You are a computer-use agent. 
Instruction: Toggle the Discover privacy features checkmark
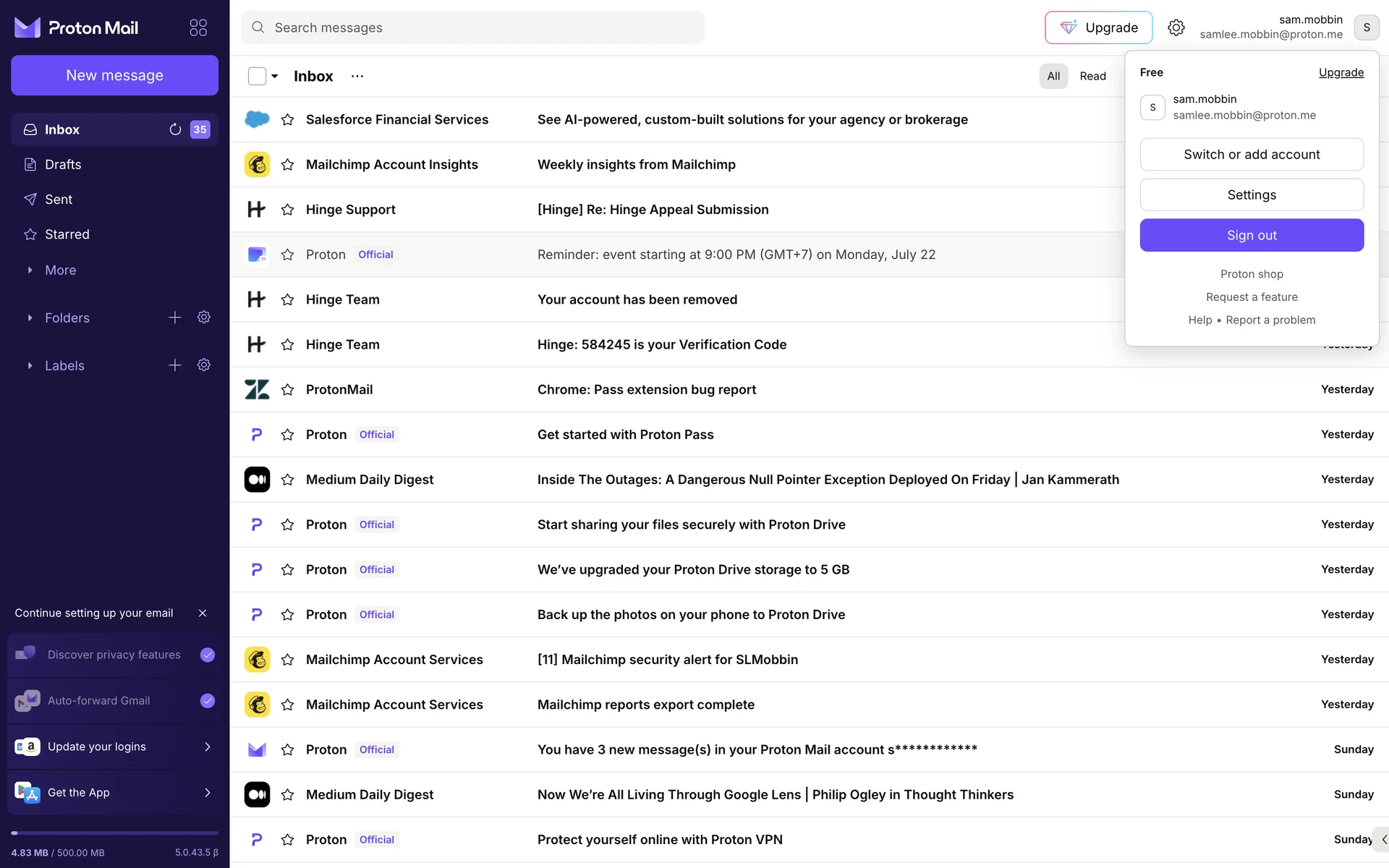coord(208,655)
